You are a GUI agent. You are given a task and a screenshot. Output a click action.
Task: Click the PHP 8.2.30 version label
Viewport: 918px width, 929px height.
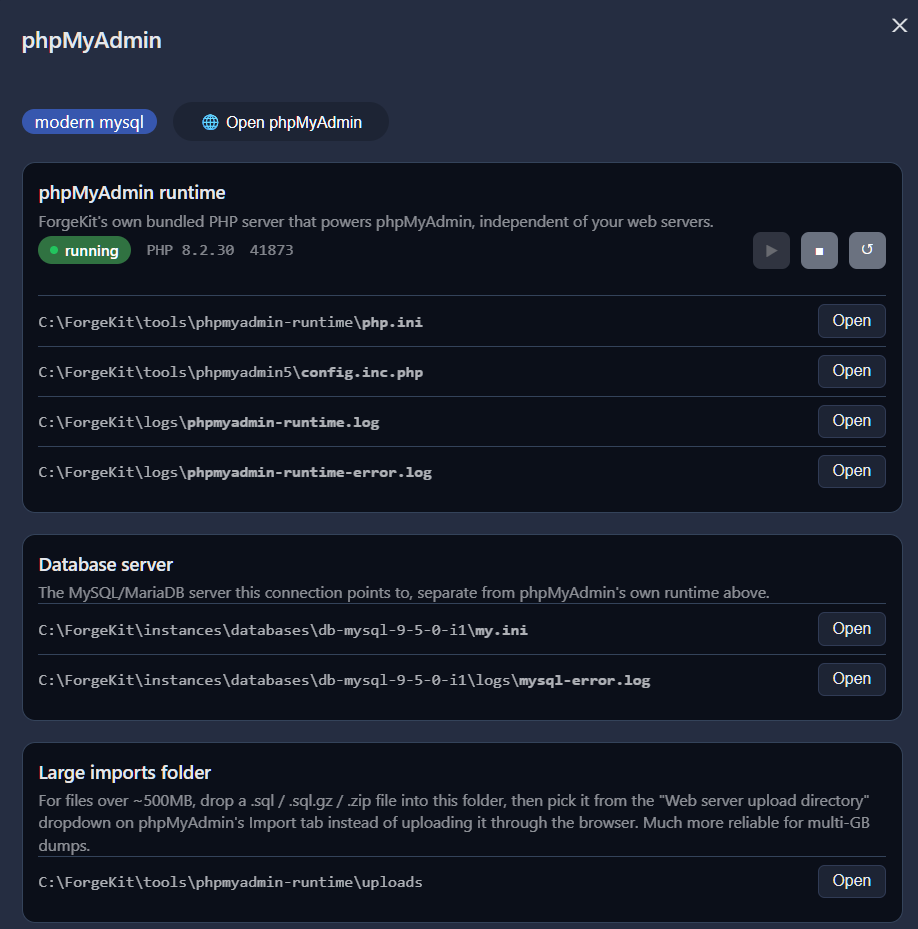click(x=190, y=250)
